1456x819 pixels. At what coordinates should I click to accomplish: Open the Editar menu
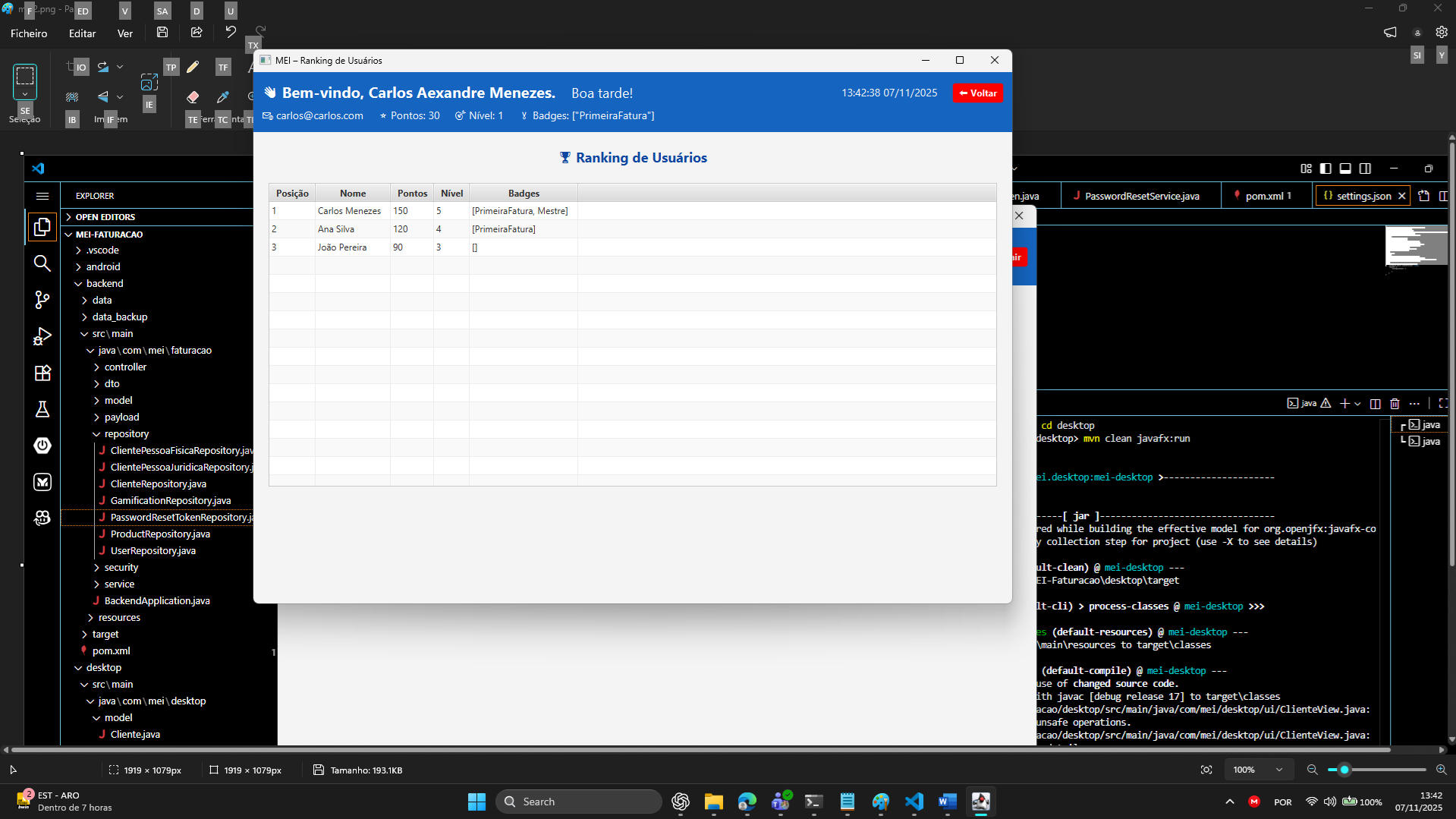tap(82, 33)
